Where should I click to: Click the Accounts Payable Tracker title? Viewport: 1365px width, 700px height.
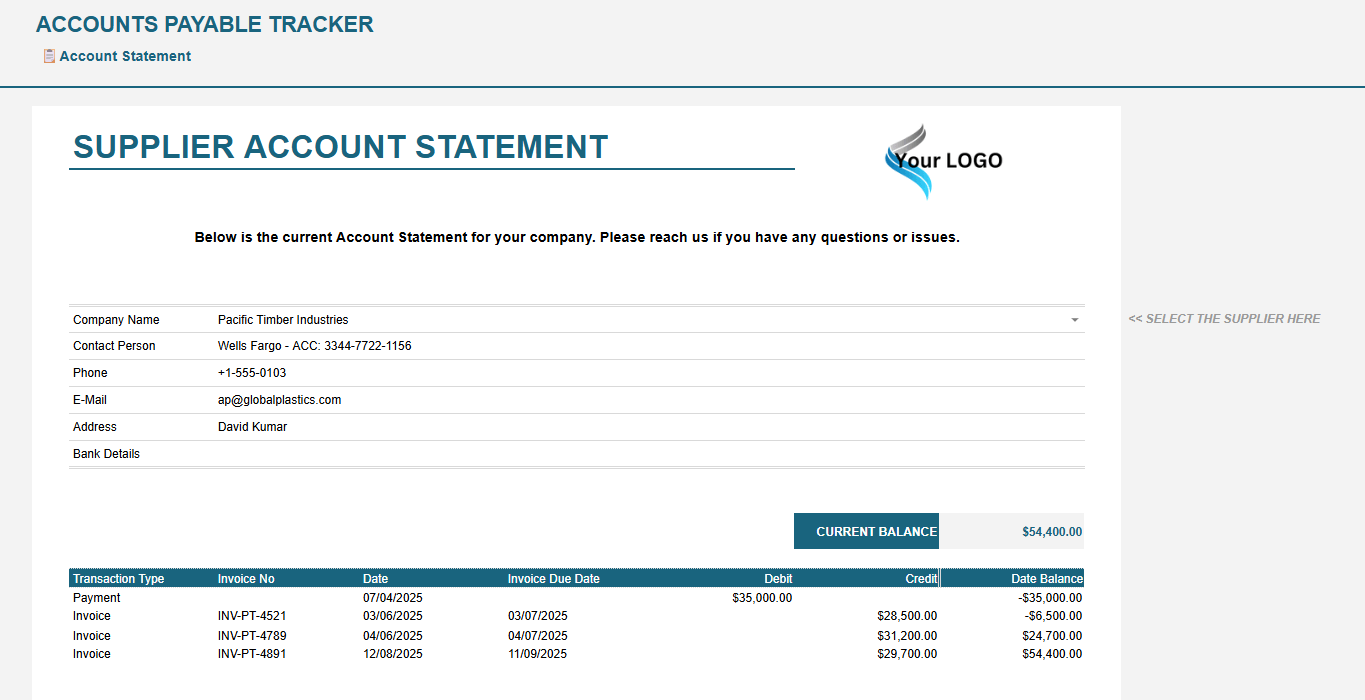(x=205, y=25)
